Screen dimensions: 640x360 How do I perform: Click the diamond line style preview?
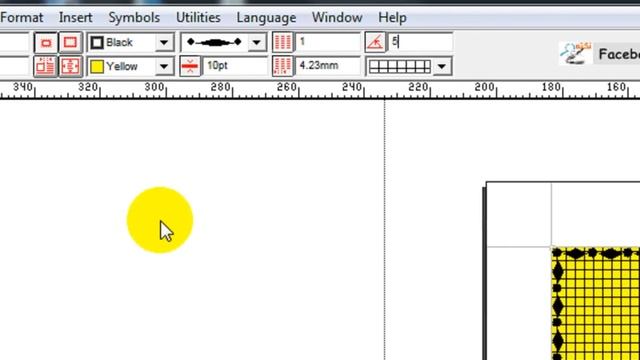pos(214,42)
